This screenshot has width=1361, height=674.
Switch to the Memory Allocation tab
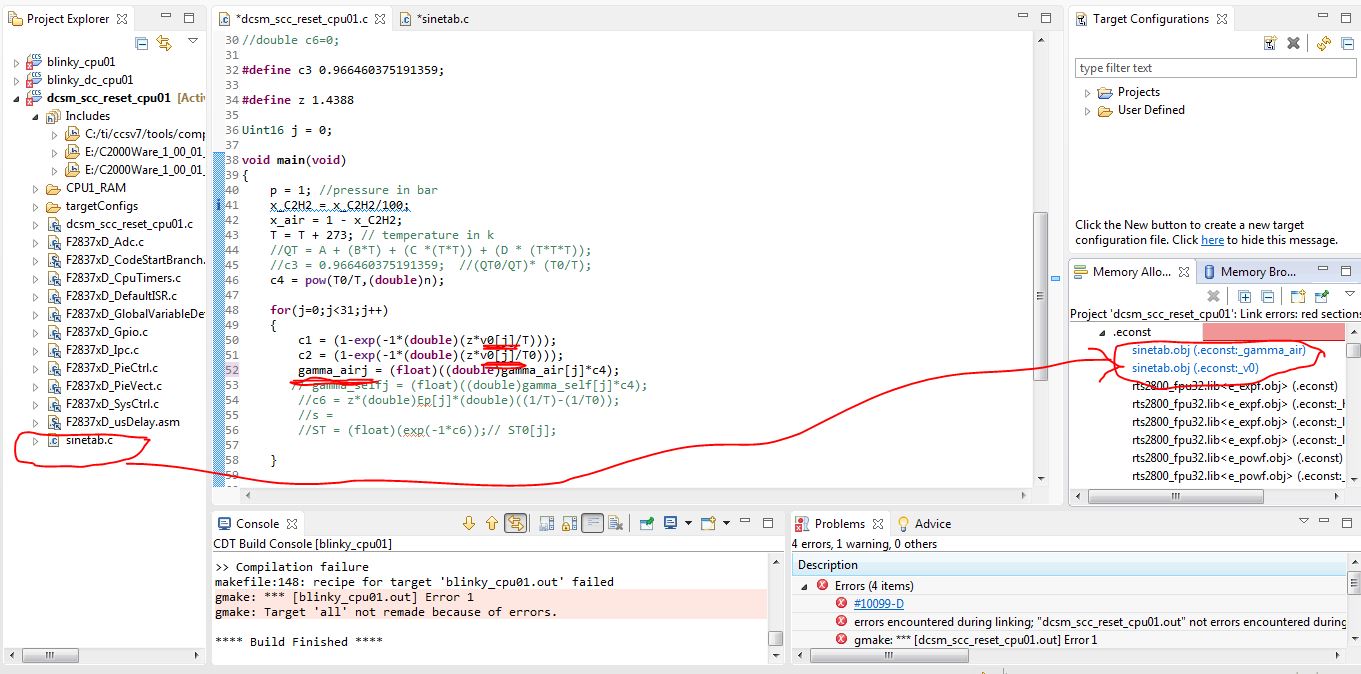tap(1132, 271)
